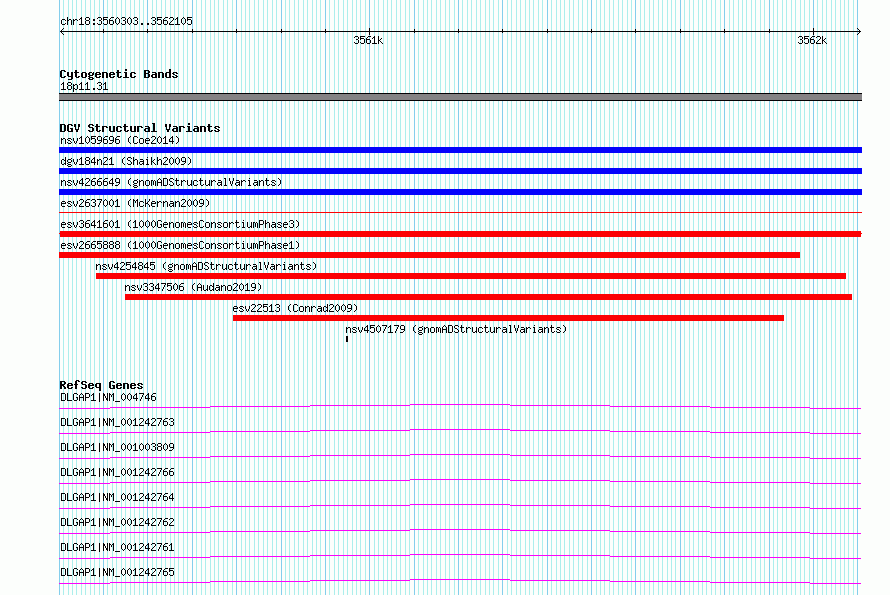This screenshot has width=890, height=595.
Task: Open transcript DLGAP1|NM_001242766 label
Action: [x=117, y=472]
